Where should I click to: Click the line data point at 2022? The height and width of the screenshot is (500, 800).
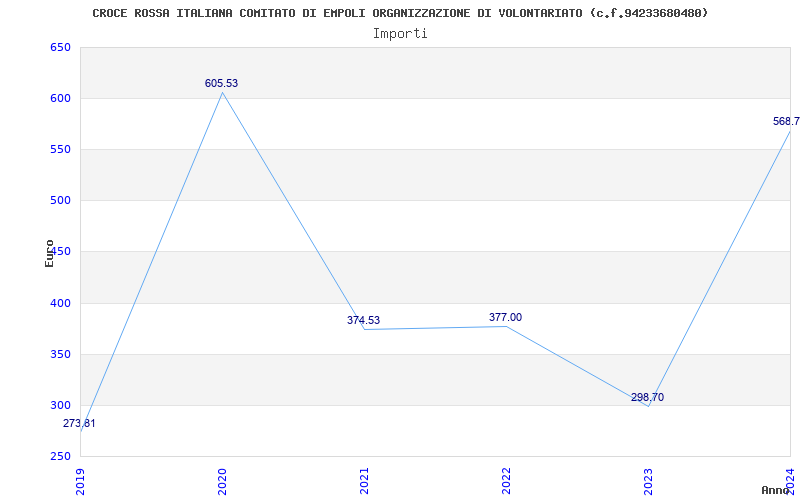click(x=506, y=326)
